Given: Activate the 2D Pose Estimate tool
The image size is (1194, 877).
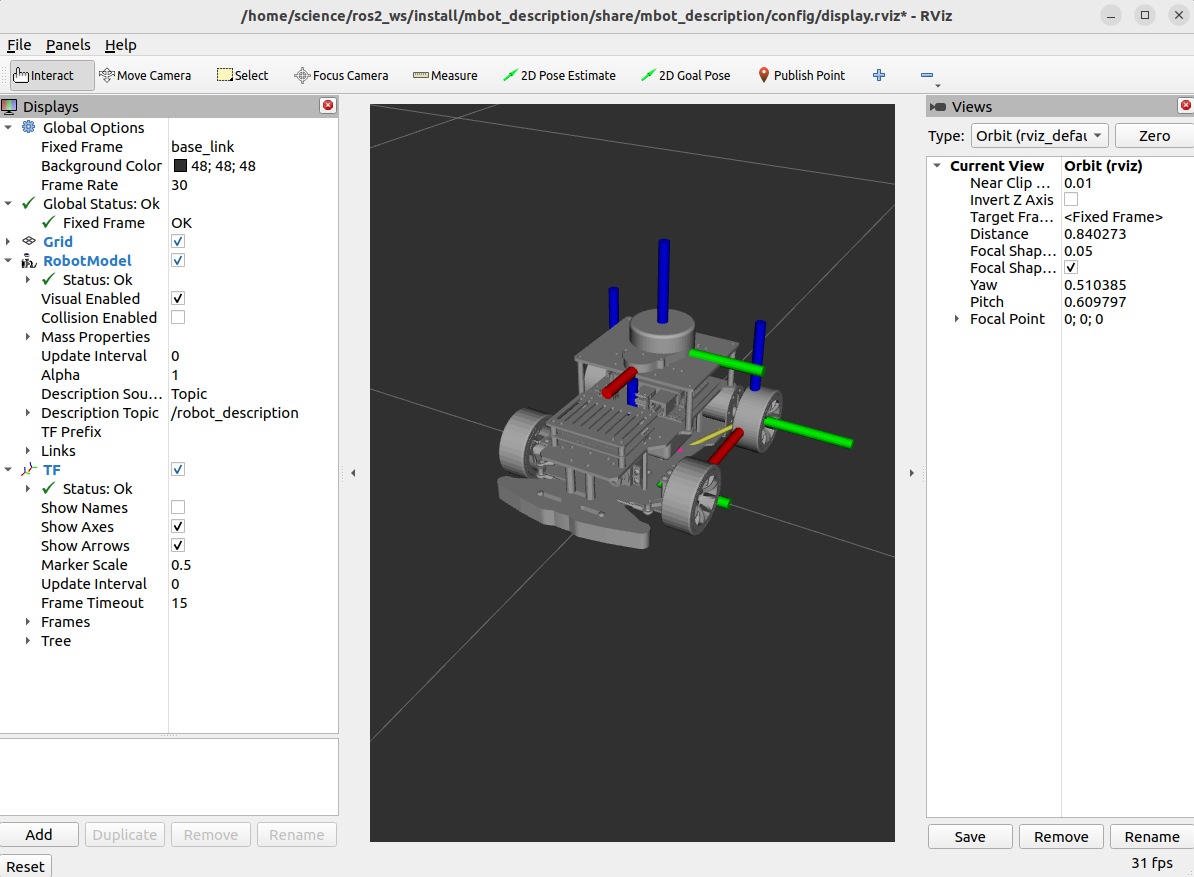Looking at the screenshot, I should [559, 74].
